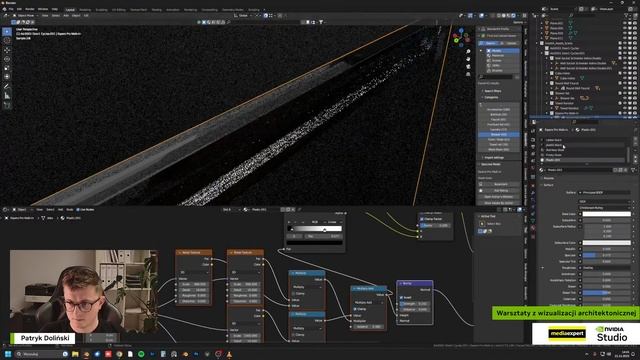Open the Windows Start menu

coord(8,354)
